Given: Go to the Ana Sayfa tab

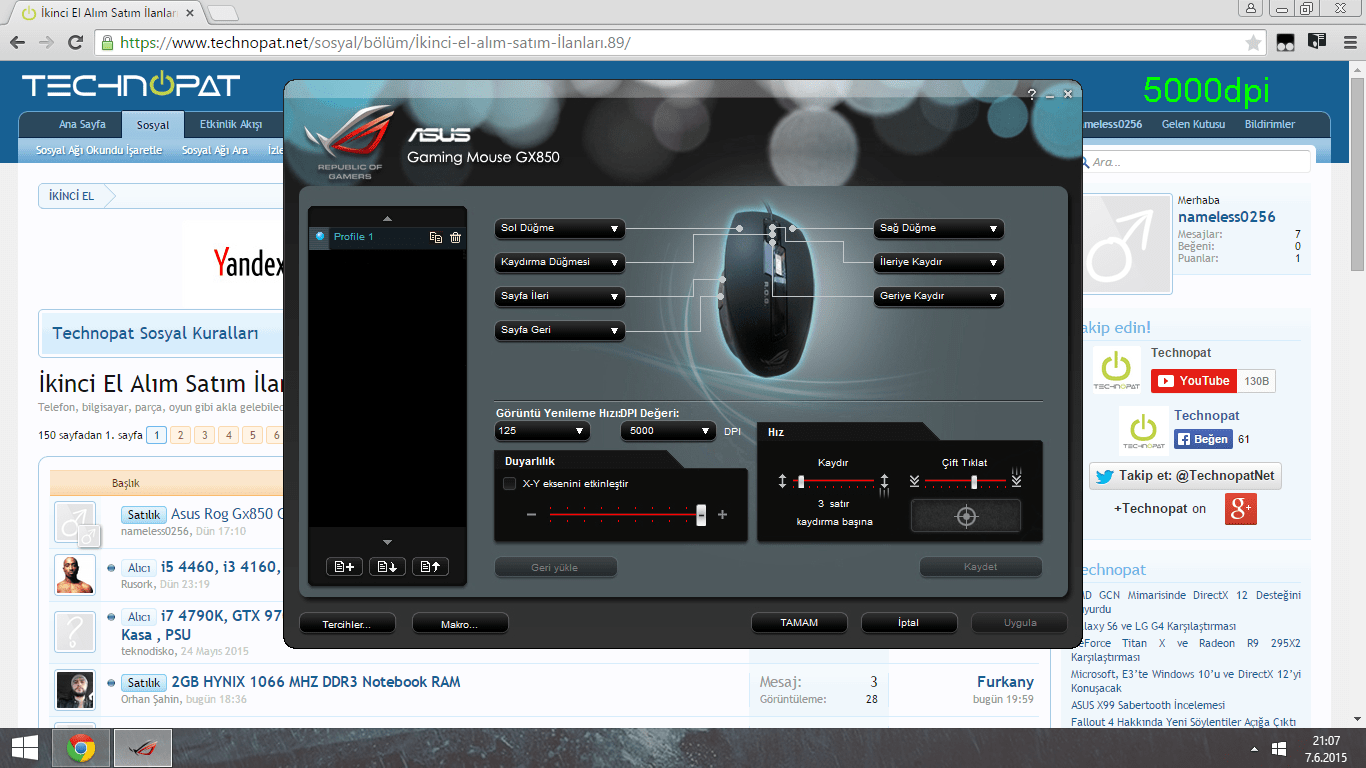Looking at the screenshot, I should (82, 125).
